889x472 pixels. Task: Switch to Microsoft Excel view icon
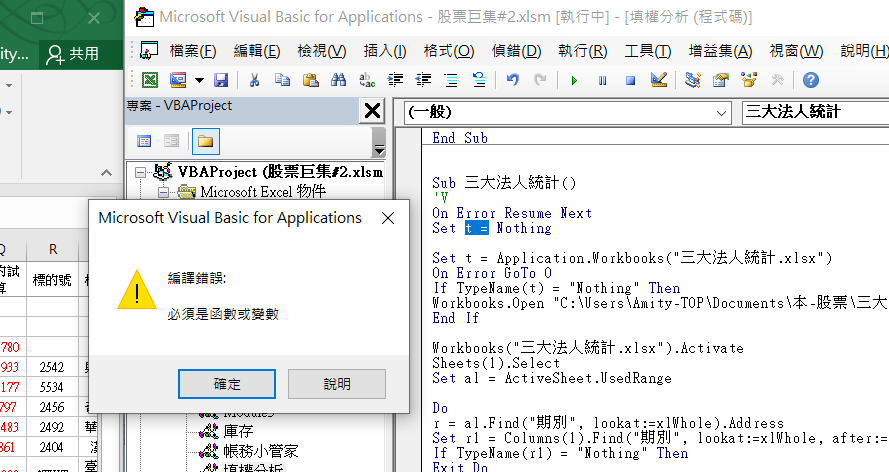point(150,80)
